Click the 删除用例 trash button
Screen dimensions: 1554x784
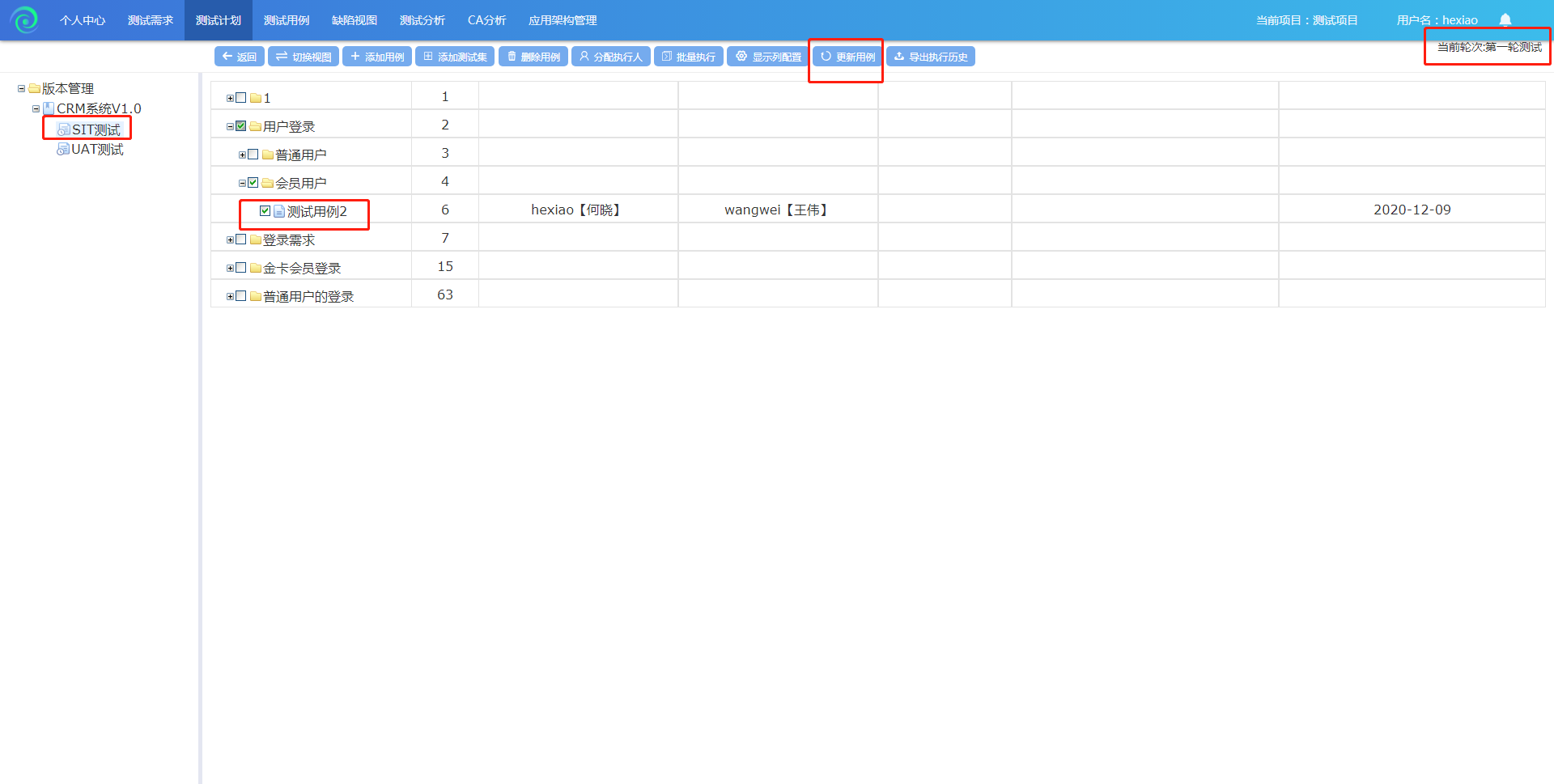click(x=533, y=57)
